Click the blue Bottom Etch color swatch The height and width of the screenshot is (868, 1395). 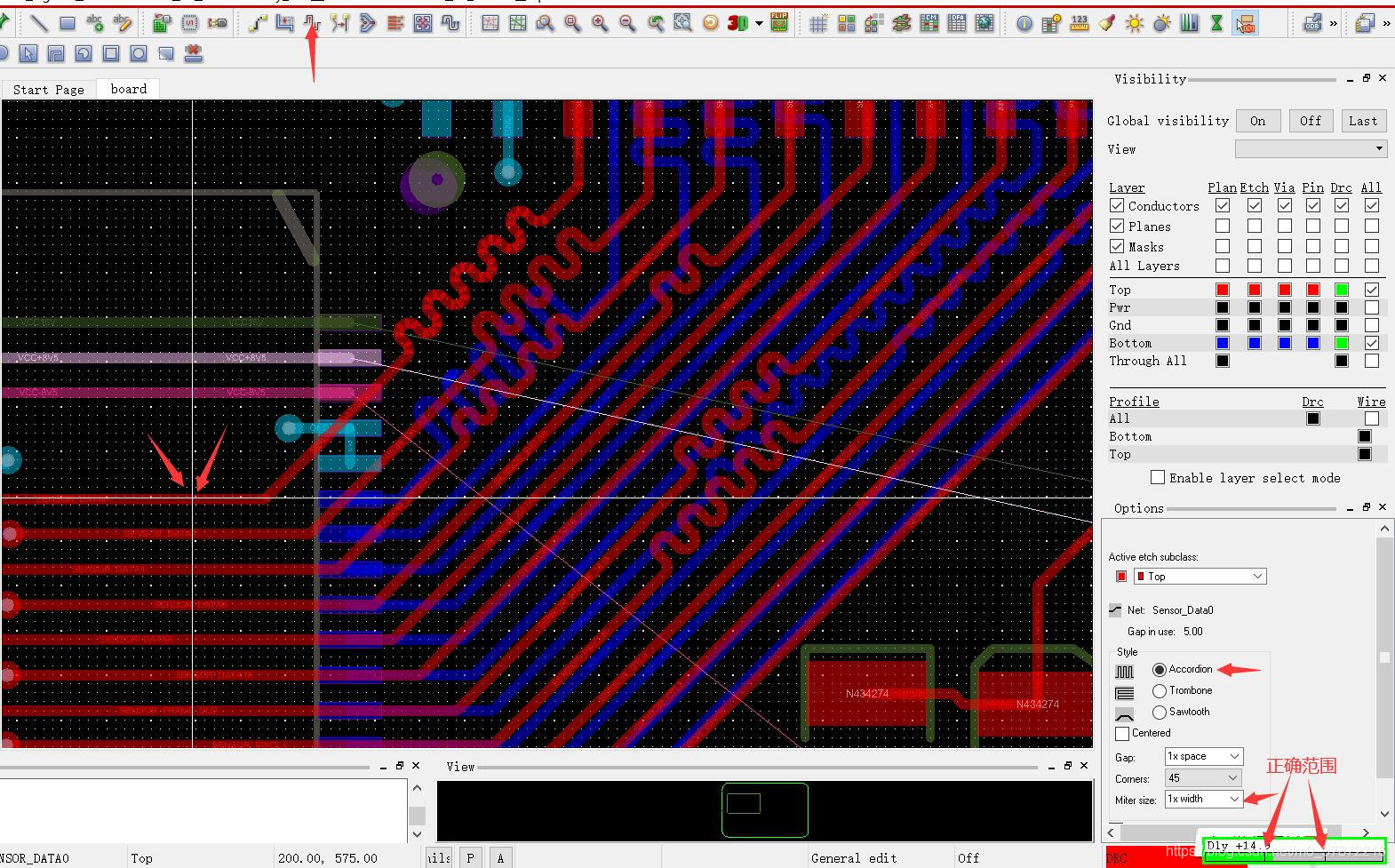point(1255,343)
